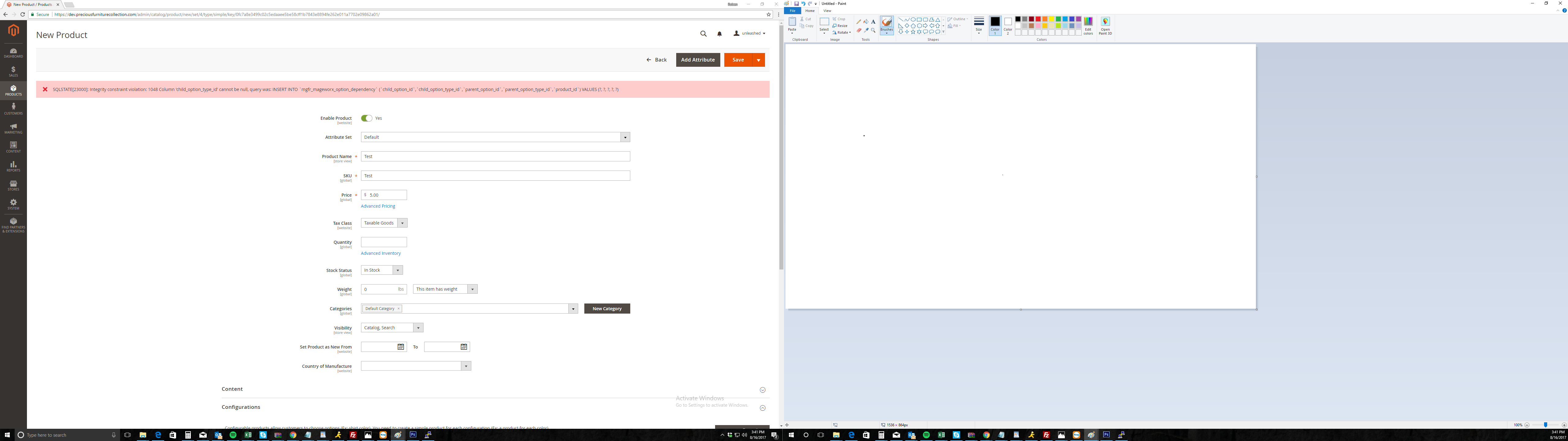
Task: Click the Back button
Action: pos(656,60)
